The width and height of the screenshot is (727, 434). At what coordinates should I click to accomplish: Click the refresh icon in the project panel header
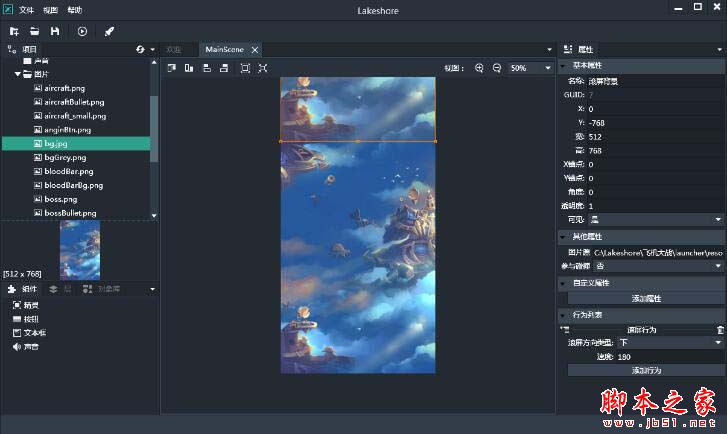click(x=140, y=49)
